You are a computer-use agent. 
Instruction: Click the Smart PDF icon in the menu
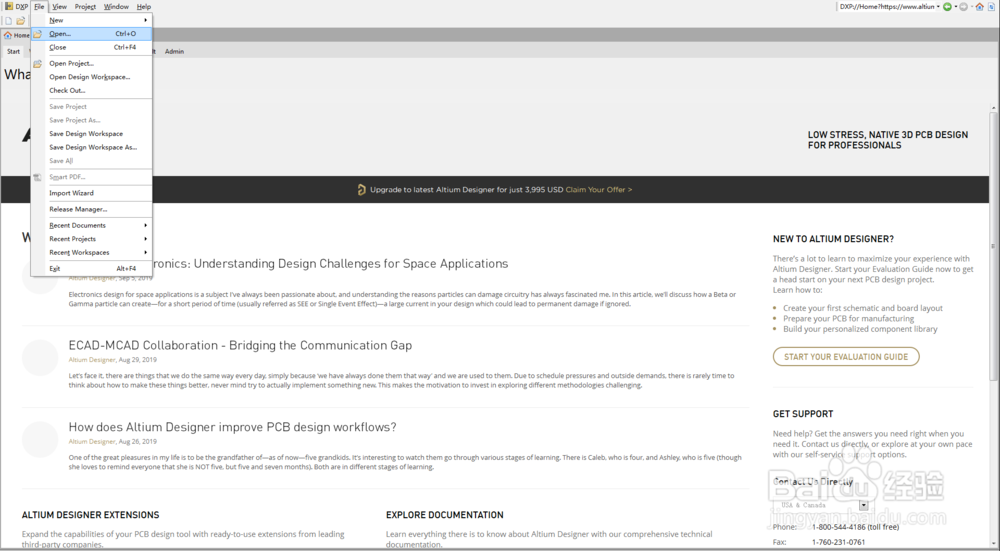[38, 177]
